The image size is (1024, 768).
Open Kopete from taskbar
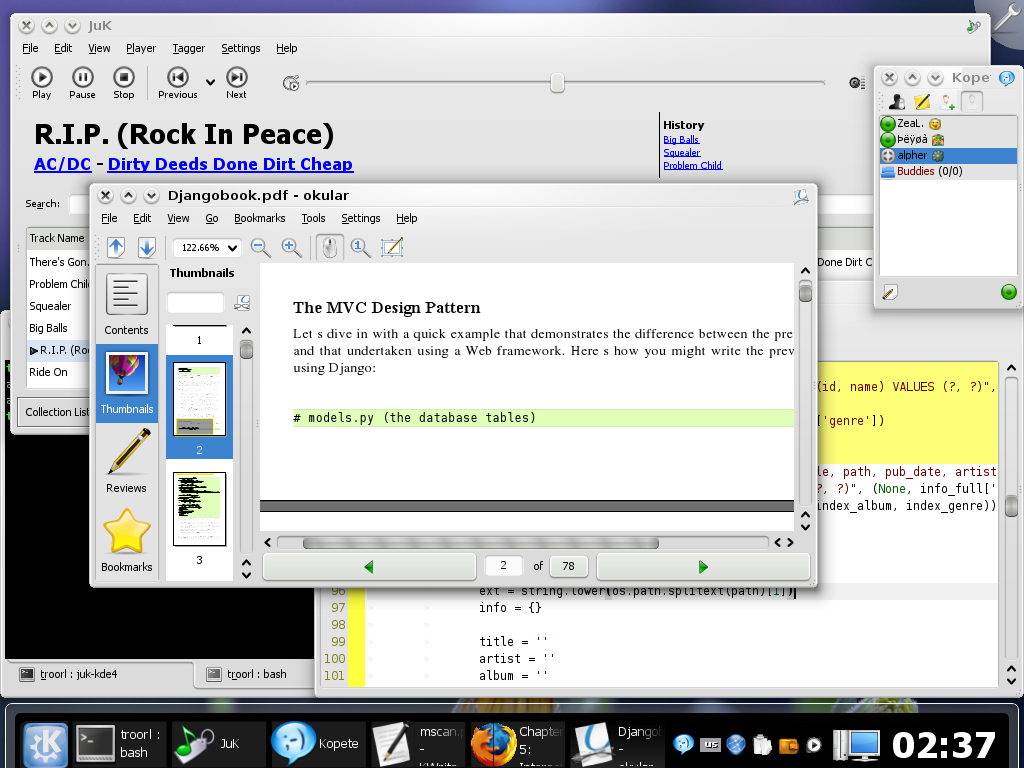317,743
